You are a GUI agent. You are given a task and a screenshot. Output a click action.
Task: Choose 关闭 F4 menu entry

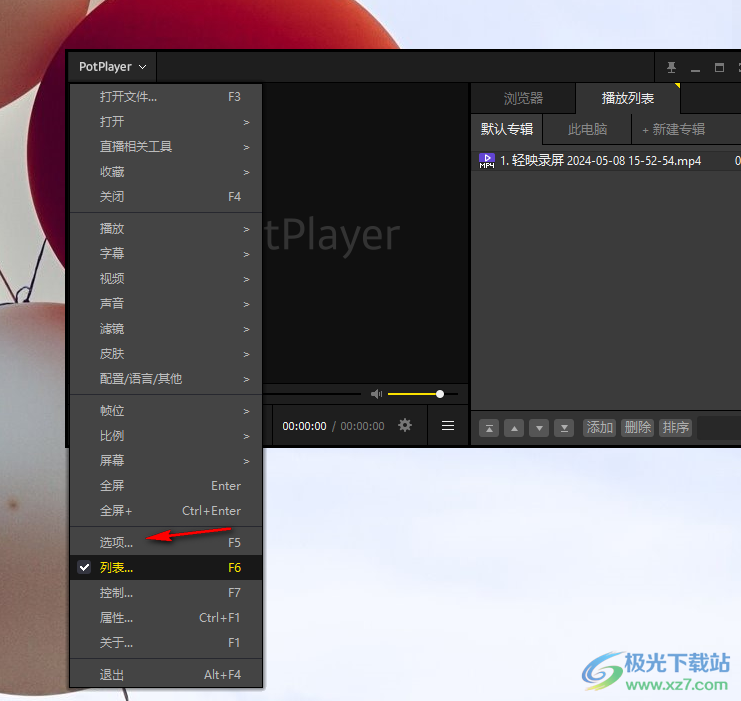coord(166,197)
